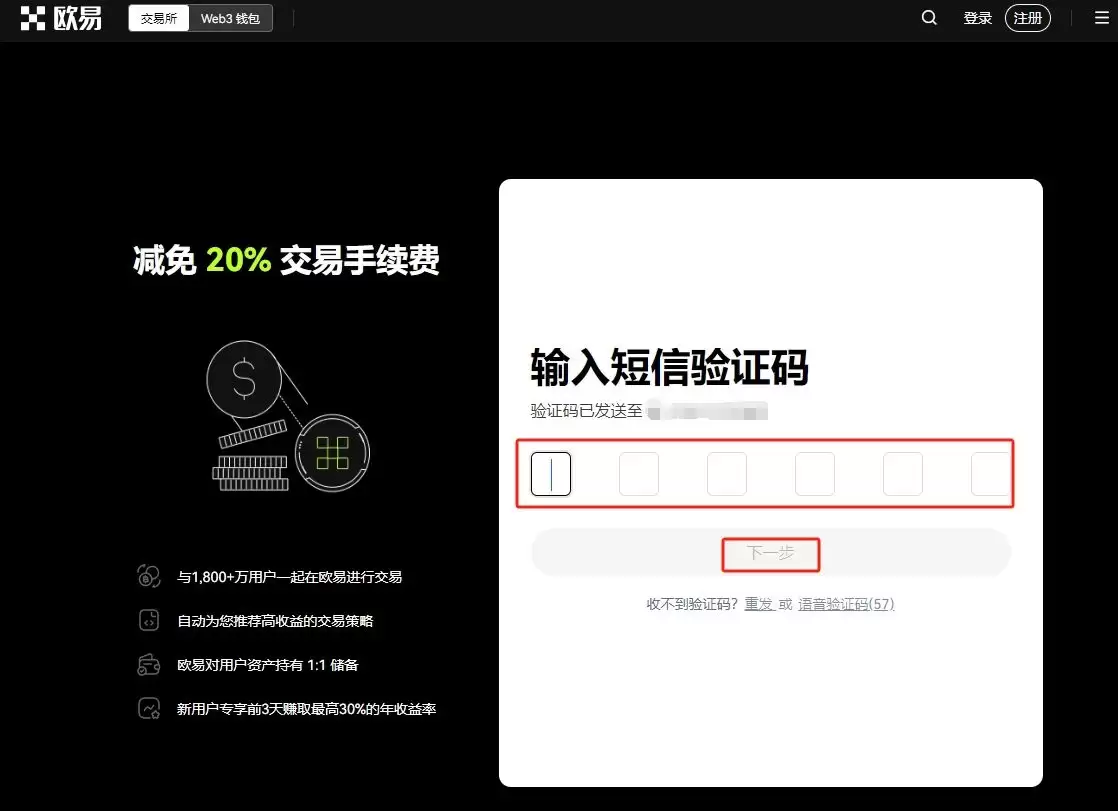The width and height of the screenshot is (1118, 811).
Task: Click the 30% 年收益率 chart icon
Action: (x=148, y=708)
